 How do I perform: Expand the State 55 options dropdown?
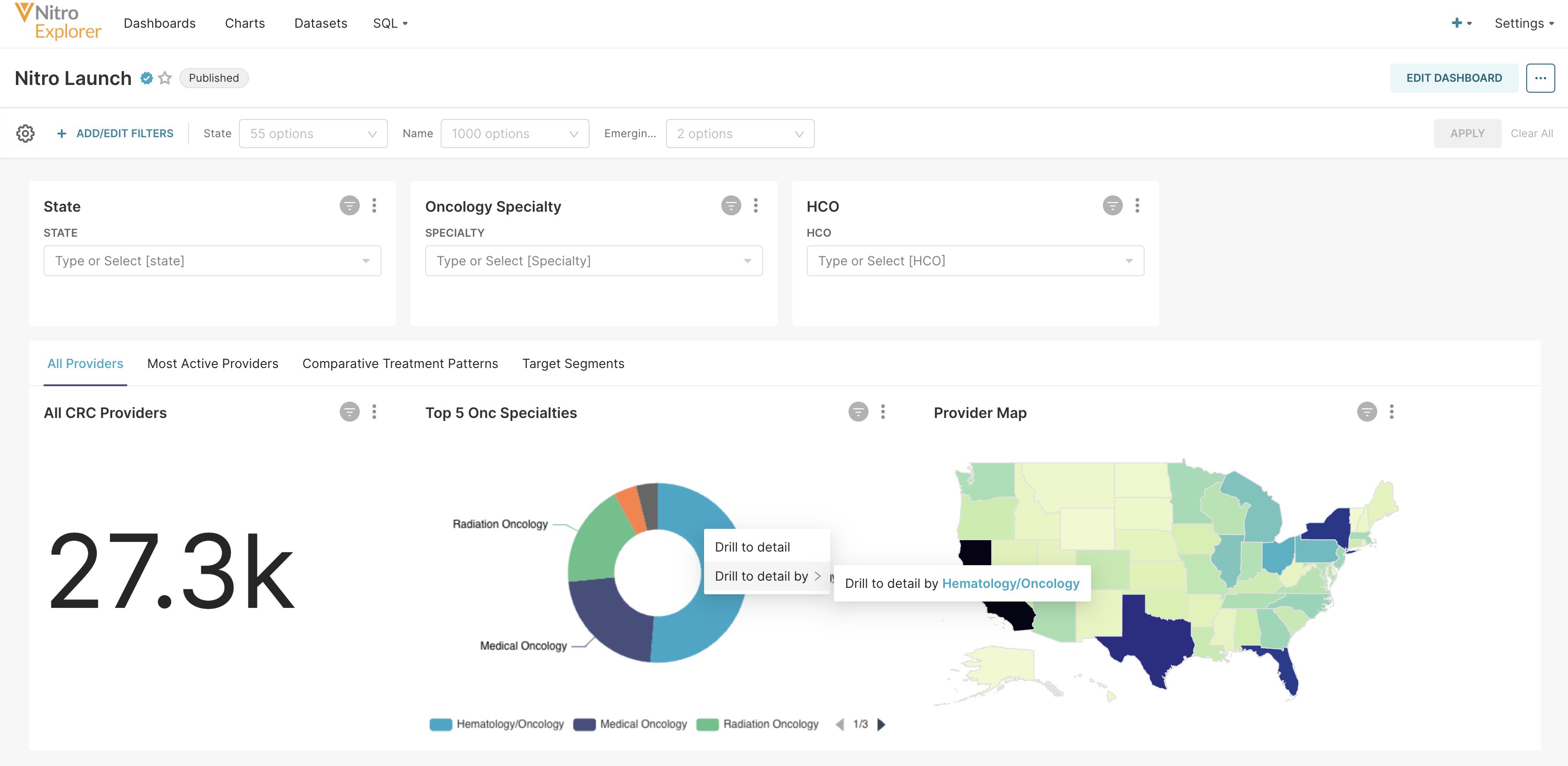coord(313,134)
